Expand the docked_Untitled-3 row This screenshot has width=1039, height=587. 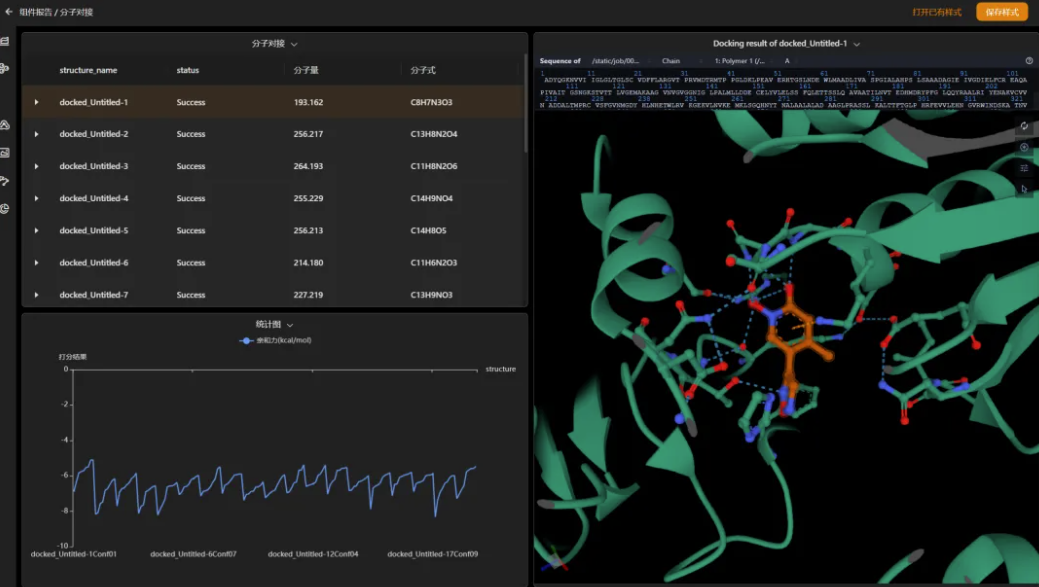pyautogui.click(x=36, y=166)
